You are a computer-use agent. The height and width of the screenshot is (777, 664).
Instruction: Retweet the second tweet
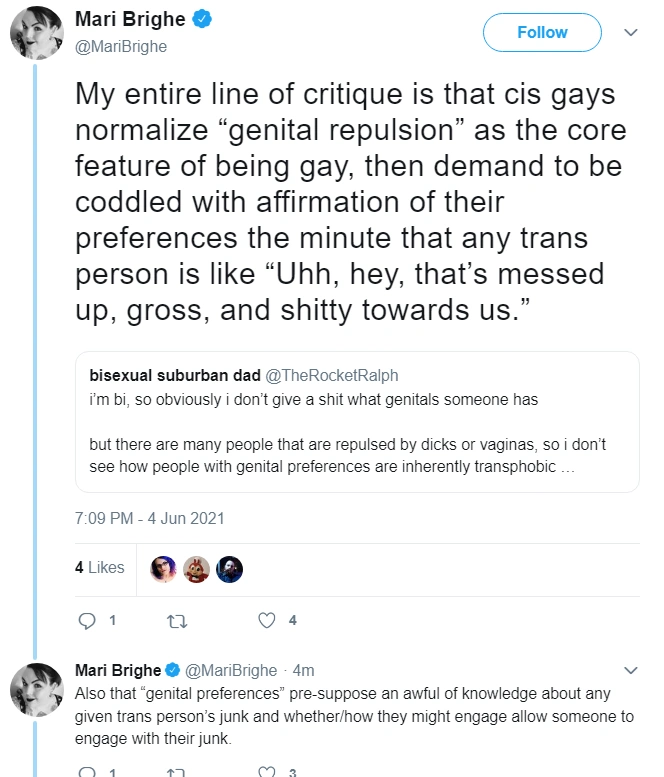pos(177,772)
